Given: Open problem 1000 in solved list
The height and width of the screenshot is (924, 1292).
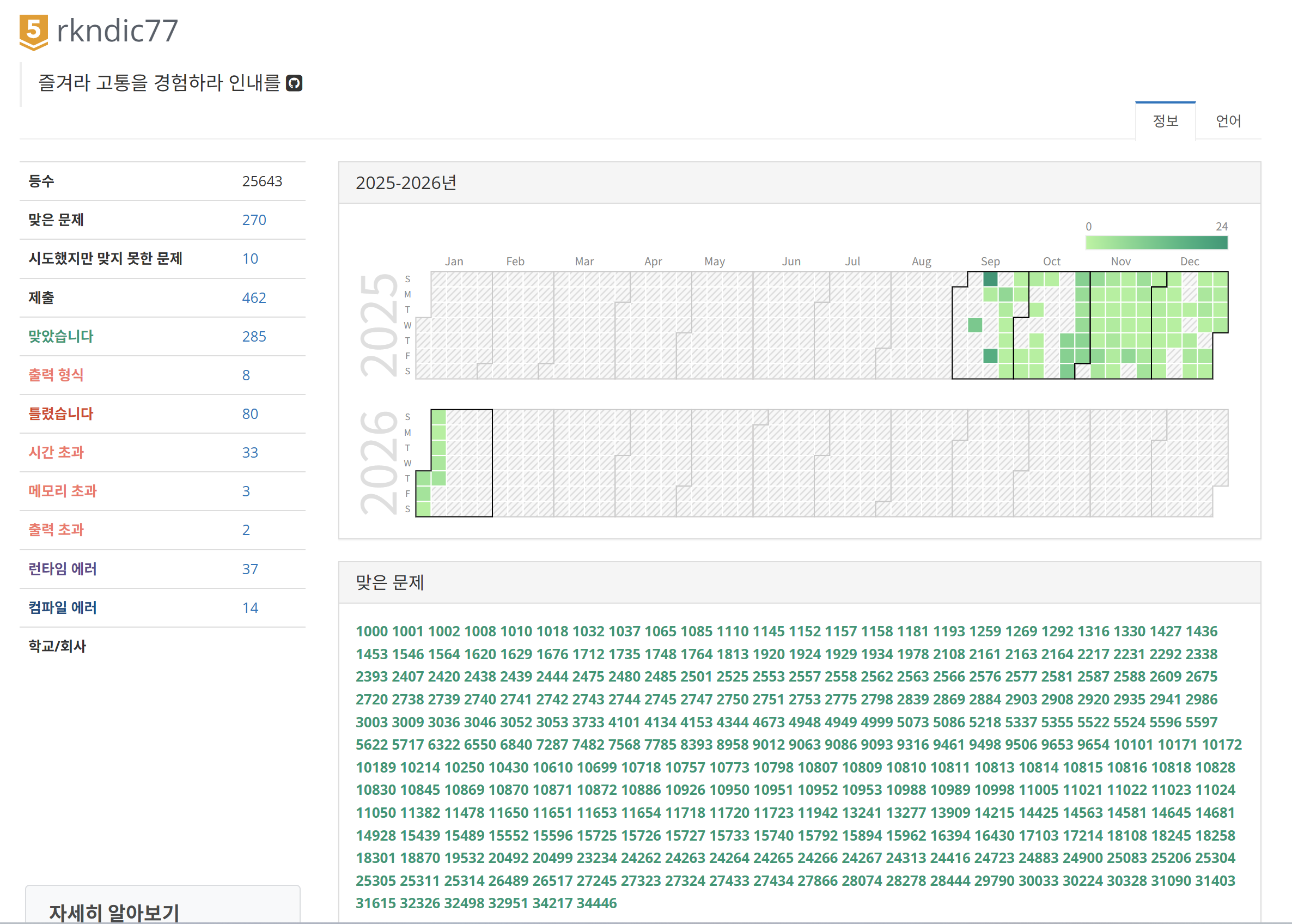Looking at the screenshot, I should point(371,631).
